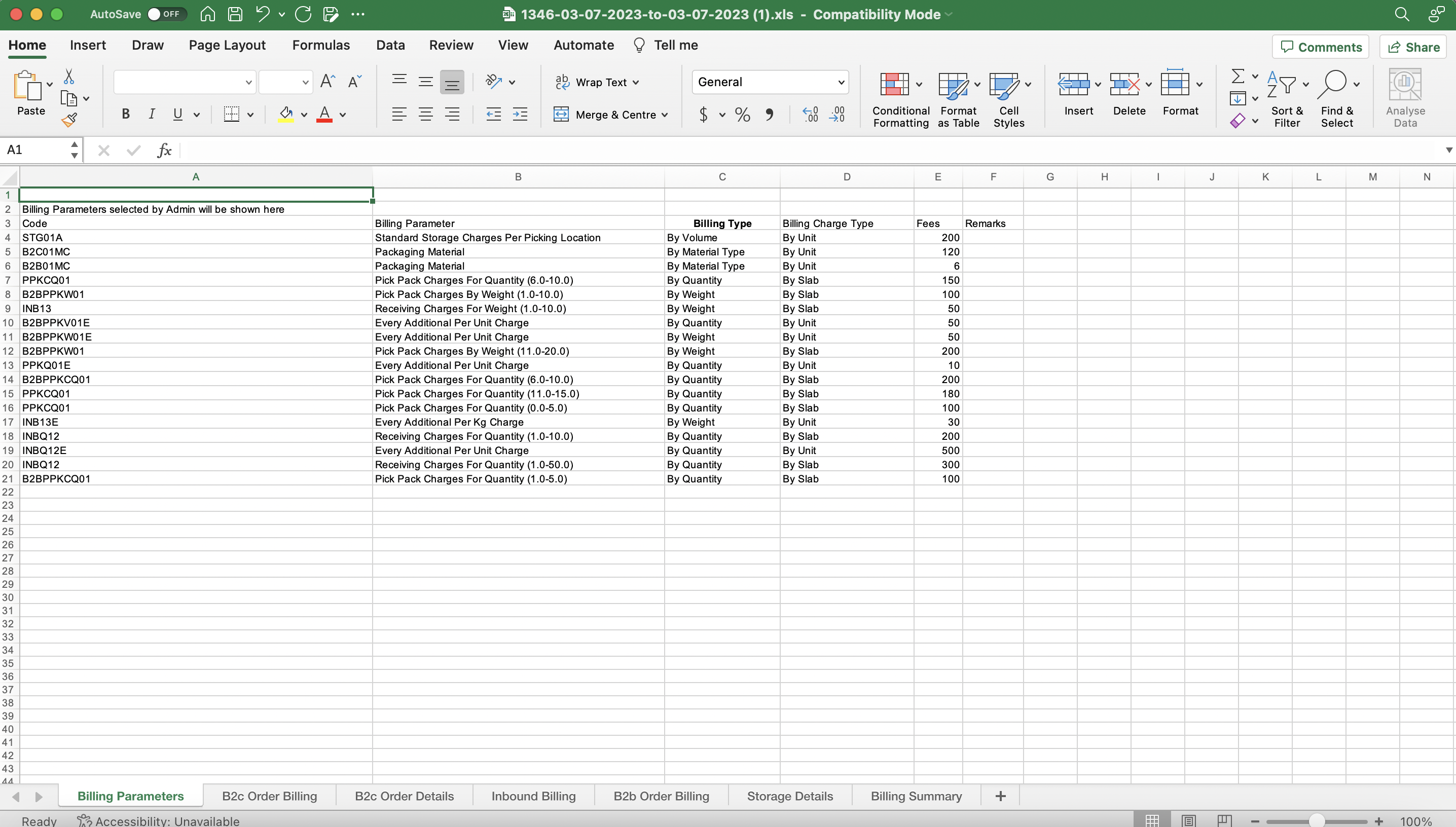This screenshot has height=827, width=1456.
Task: Open the Data ribbon tab
Action: pyautogui.click(x=390, y=45)
